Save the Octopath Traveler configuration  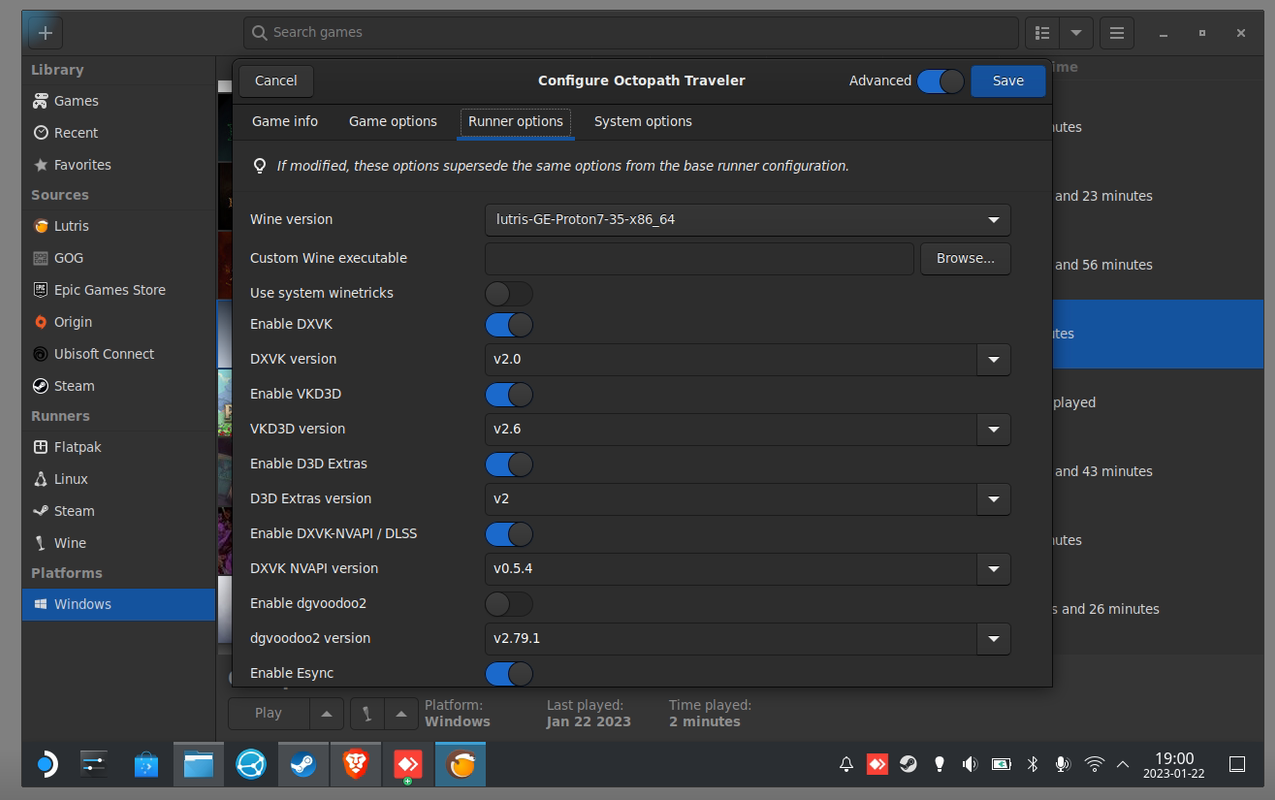pyautogui.click(x=1008, y=81)
